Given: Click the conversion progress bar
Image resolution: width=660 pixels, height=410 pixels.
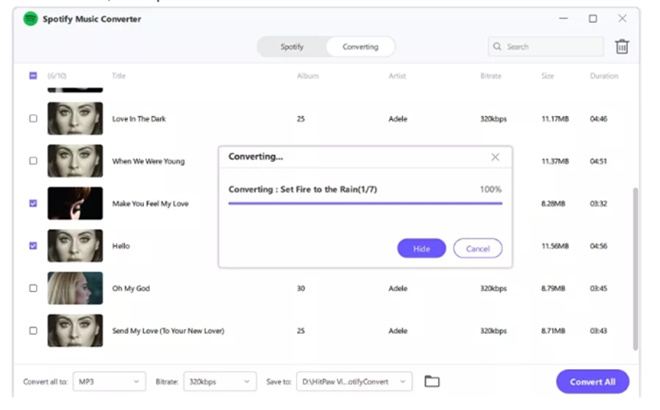Looking at the screenshot, I should click(365, 203).
